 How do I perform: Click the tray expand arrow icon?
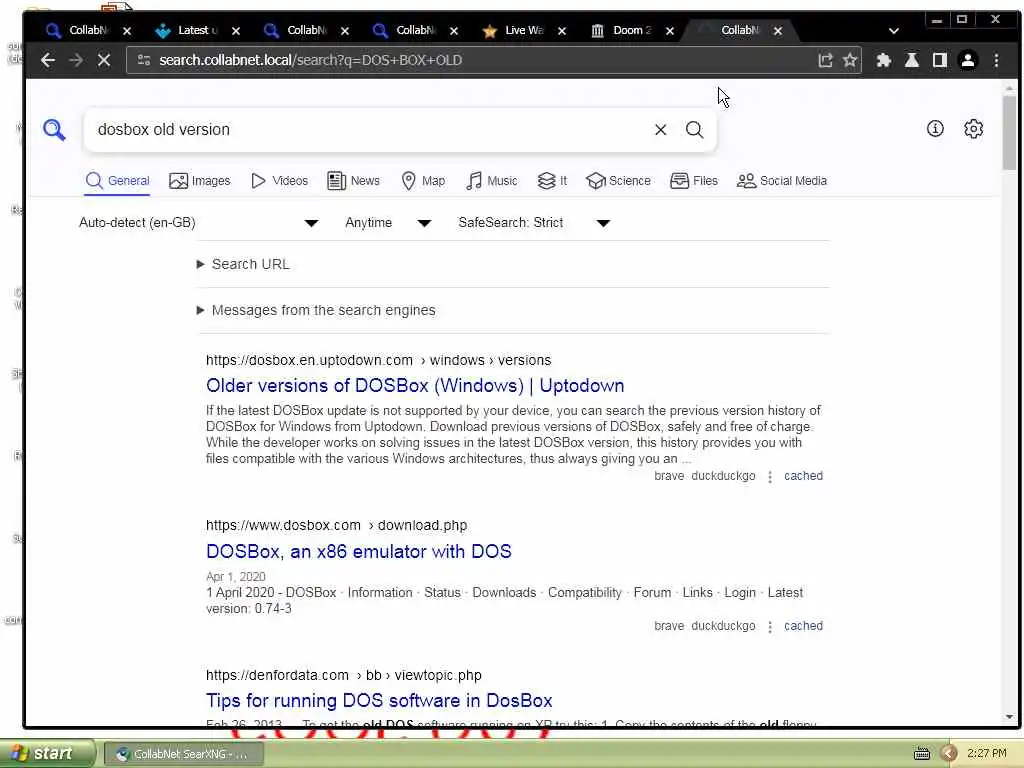949,754
